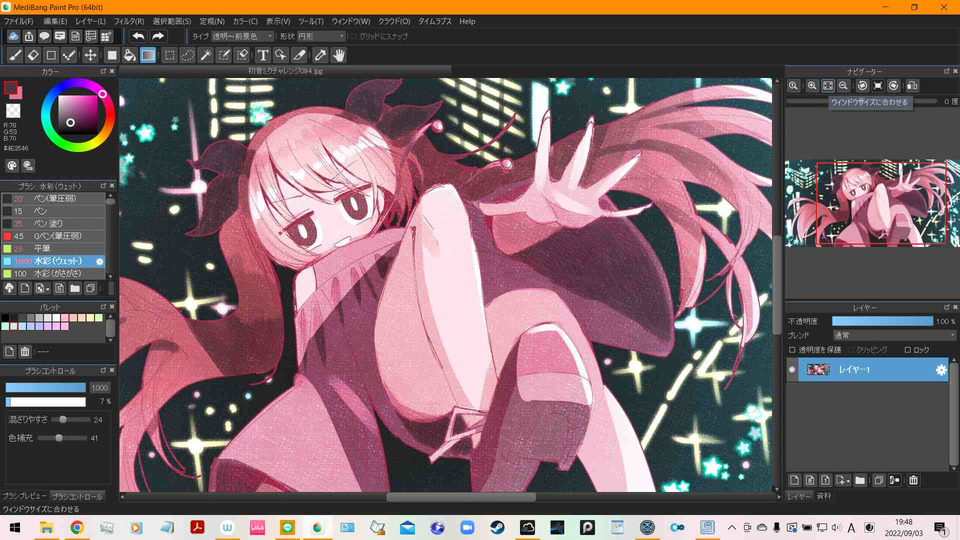Image resolution: width=960 pixels, height=540 pixels.
Task: Select the Operation tool
Action: point(280,56)
